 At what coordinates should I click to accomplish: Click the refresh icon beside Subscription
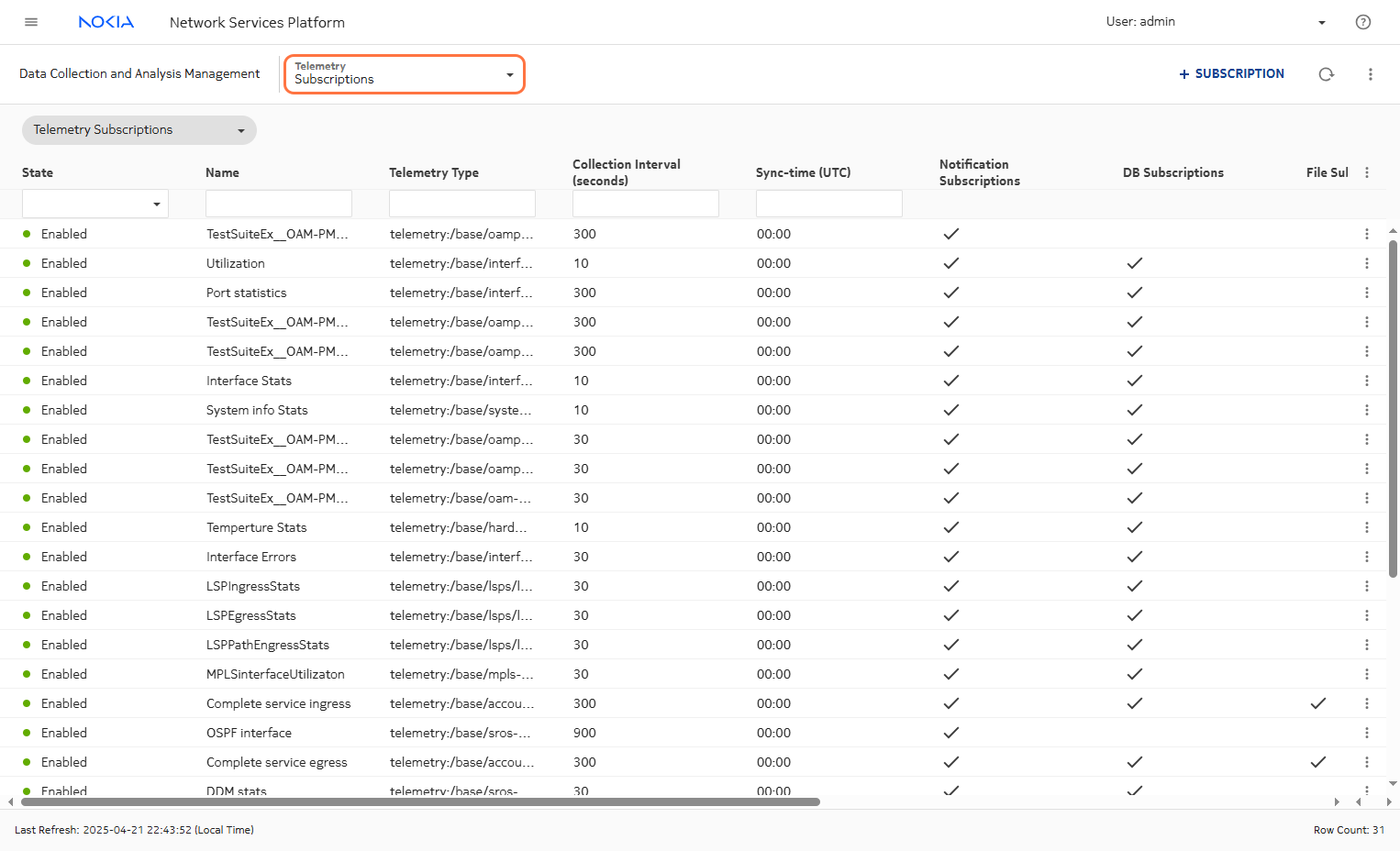[x=1326, y=74]
